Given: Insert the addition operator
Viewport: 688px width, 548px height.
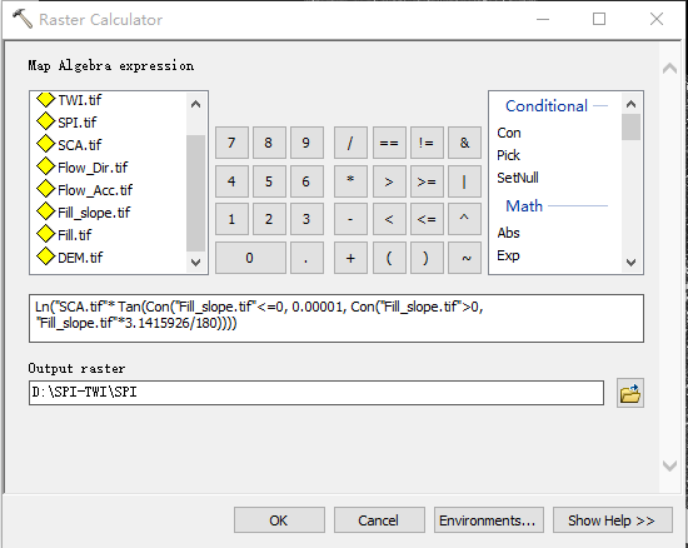Looking at the screenshot, I should pyautogui.click(x=351, y=258).
